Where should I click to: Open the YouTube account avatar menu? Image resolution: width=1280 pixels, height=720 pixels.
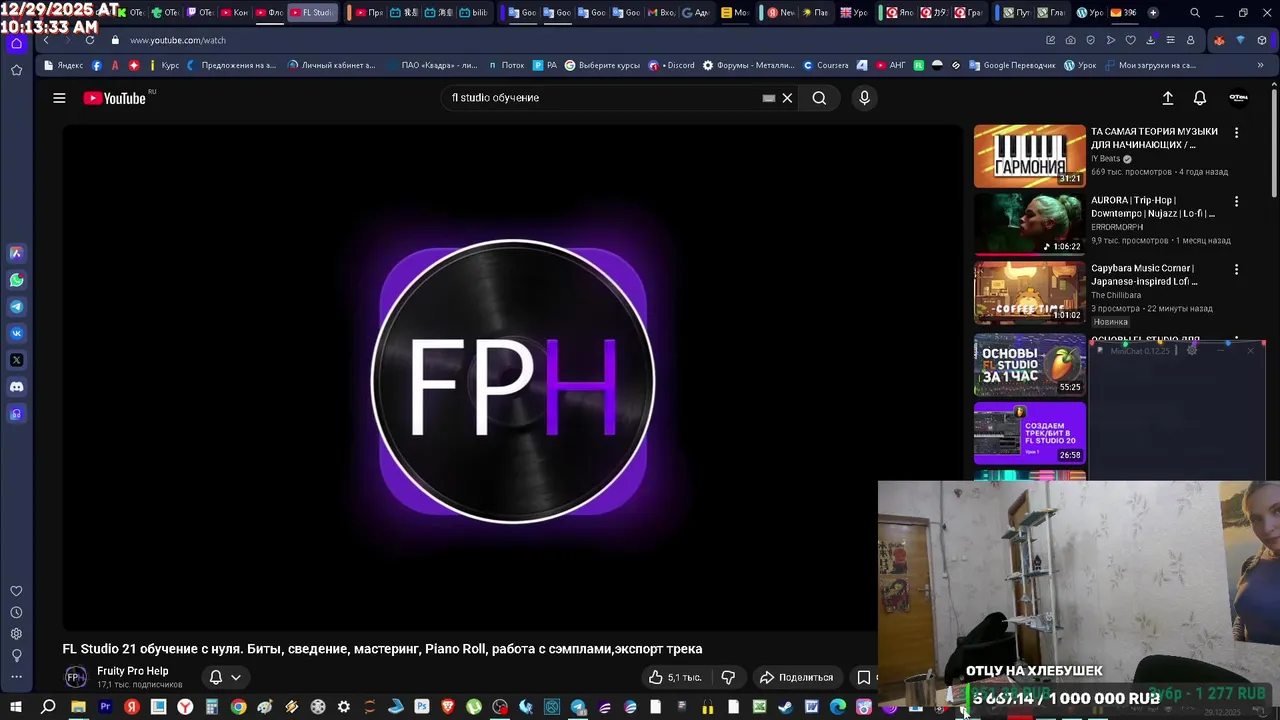1238,98
